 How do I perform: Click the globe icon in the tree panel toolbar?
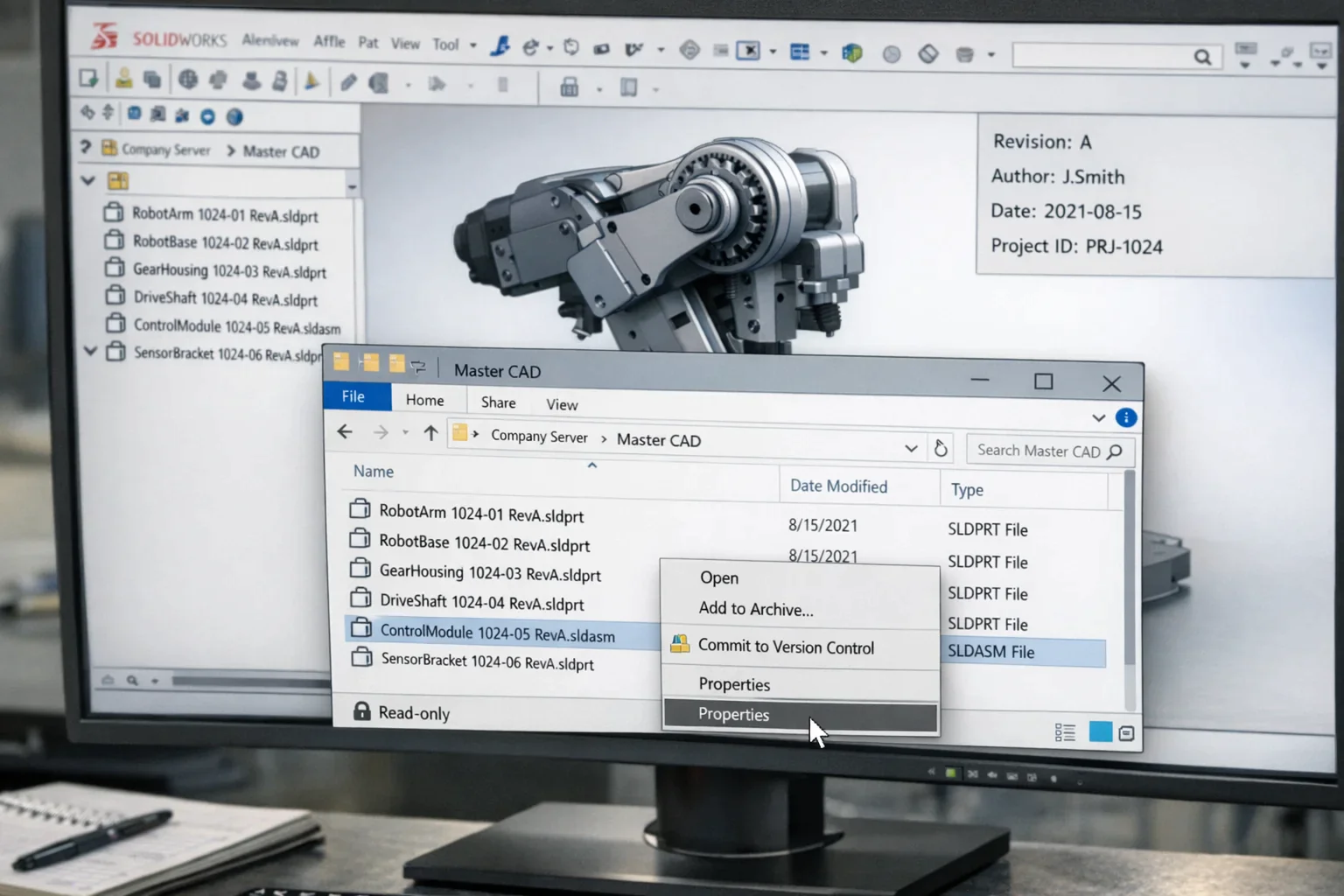point(234,115)
